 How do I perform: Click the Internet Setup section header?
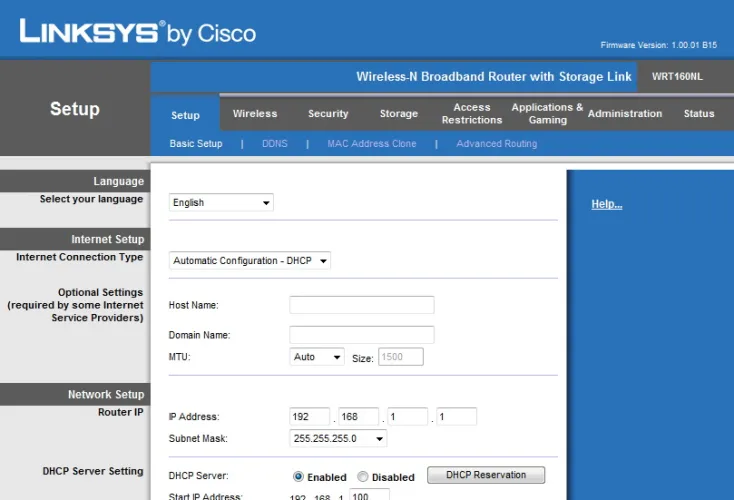coord(75,239)
